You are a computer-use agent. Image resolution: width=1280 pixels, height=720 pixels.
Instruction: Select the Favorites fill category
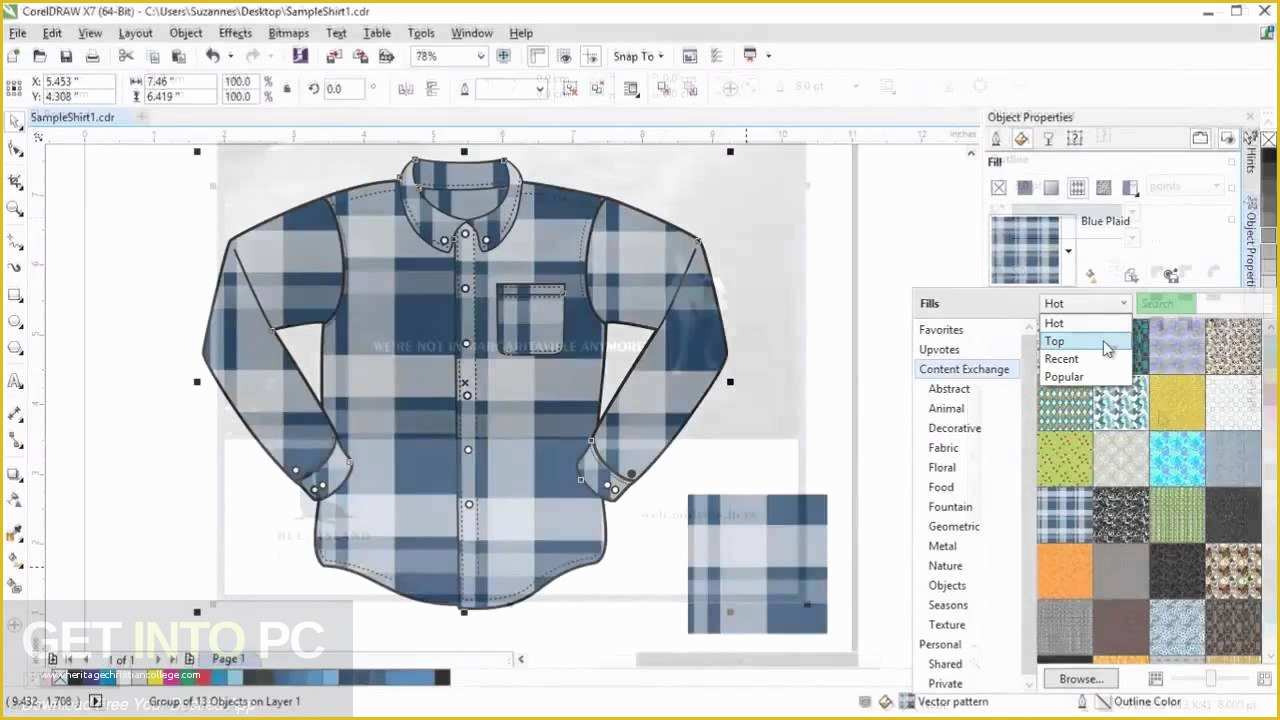click(941, 330)
